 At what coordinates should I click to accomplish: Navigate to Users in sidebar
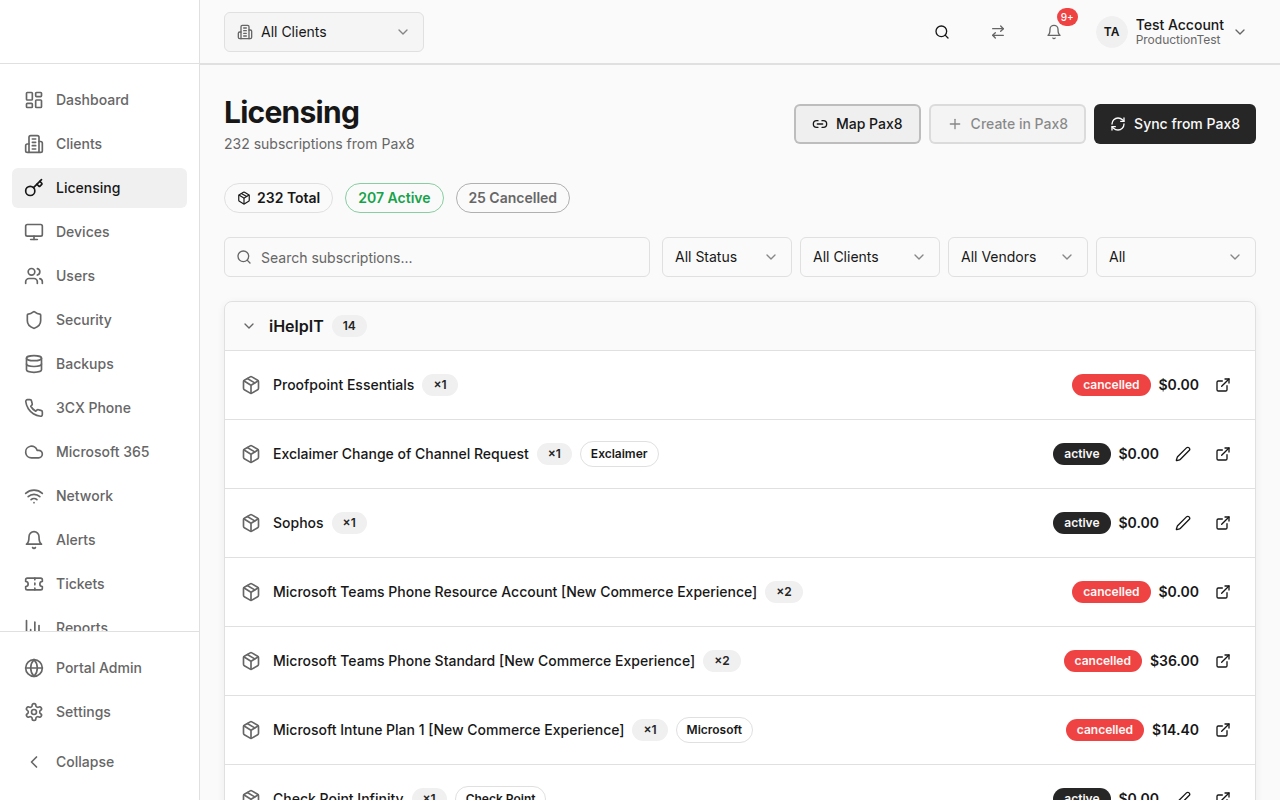click(99, 276)
